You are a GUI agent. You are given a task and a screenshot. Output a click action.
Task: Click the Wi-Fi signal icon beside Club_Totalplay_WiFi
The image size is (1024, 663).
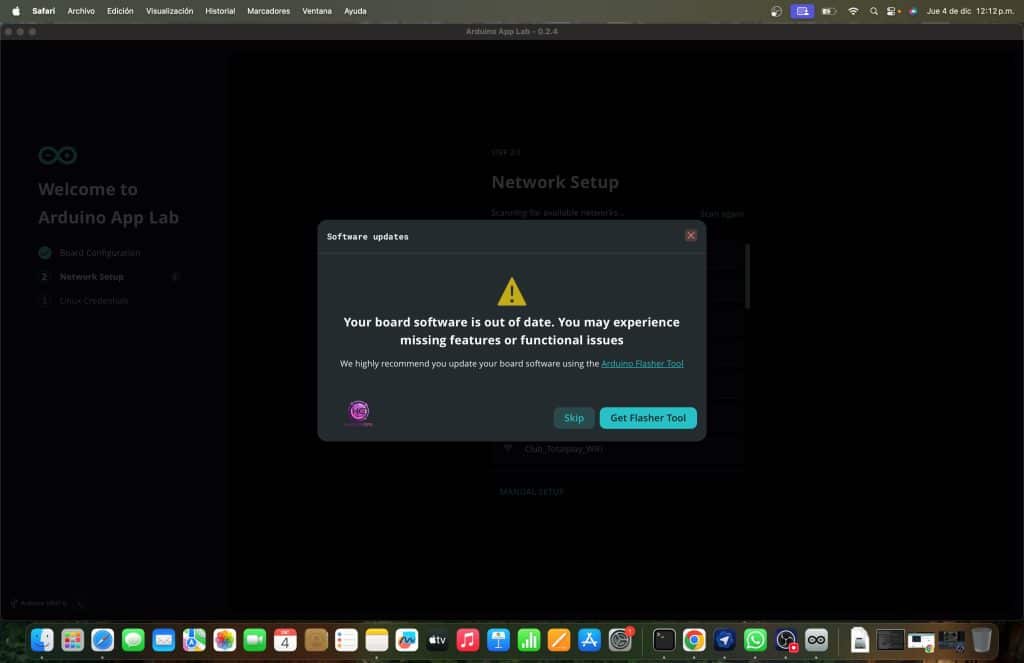tap(507, 449)
